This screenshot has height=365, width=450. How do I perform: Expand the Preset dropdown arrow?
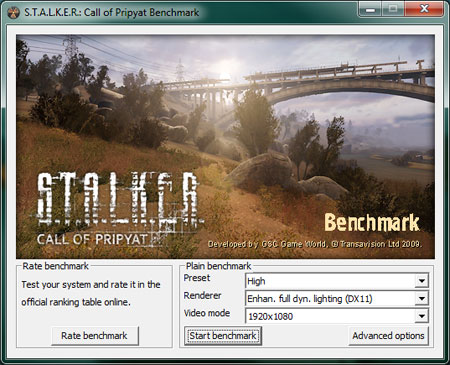point(422,281)
